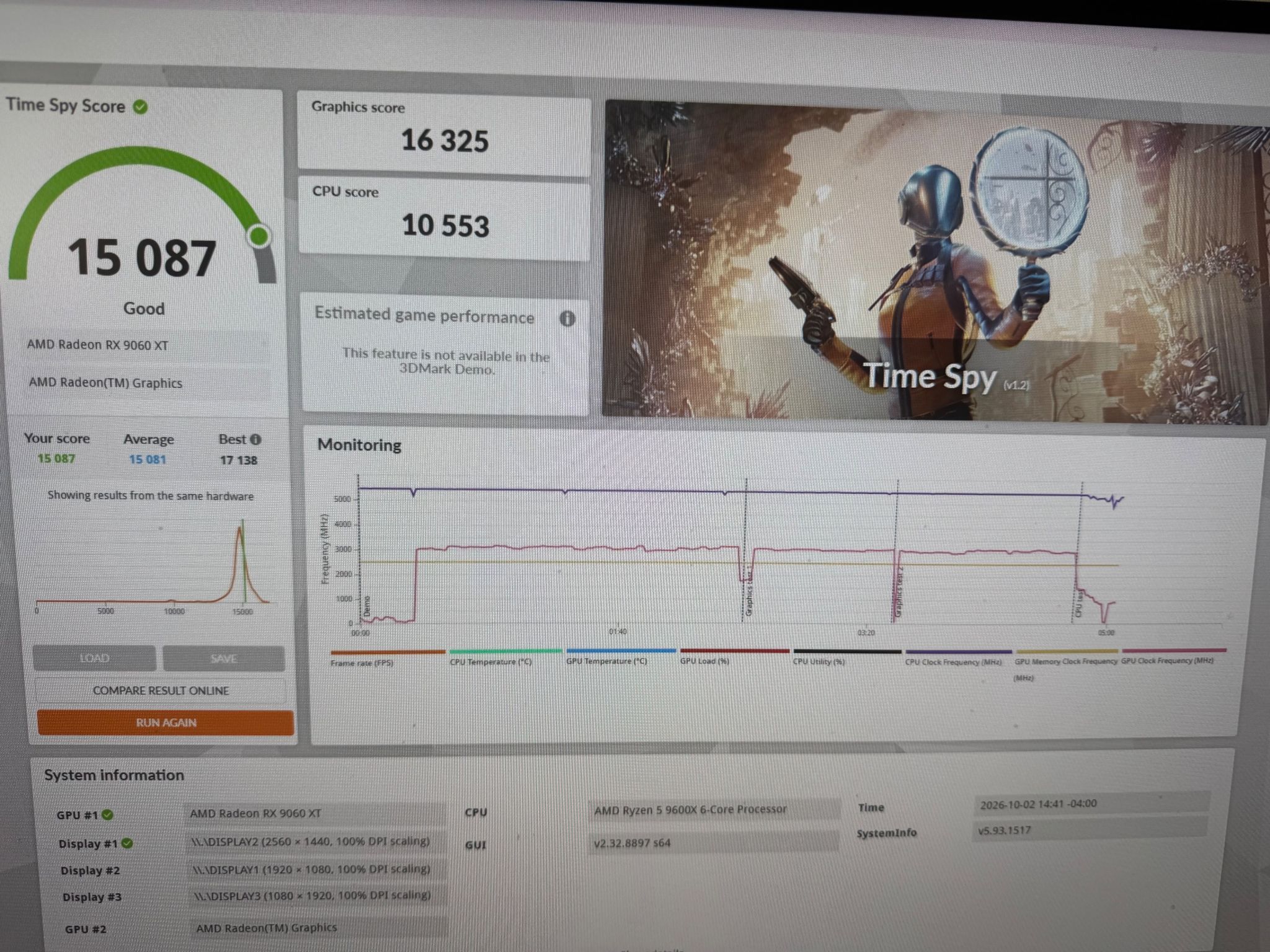Click the Graphics score value 16 325
Viewport: 1270px width, 952px height.
point(445,141)
